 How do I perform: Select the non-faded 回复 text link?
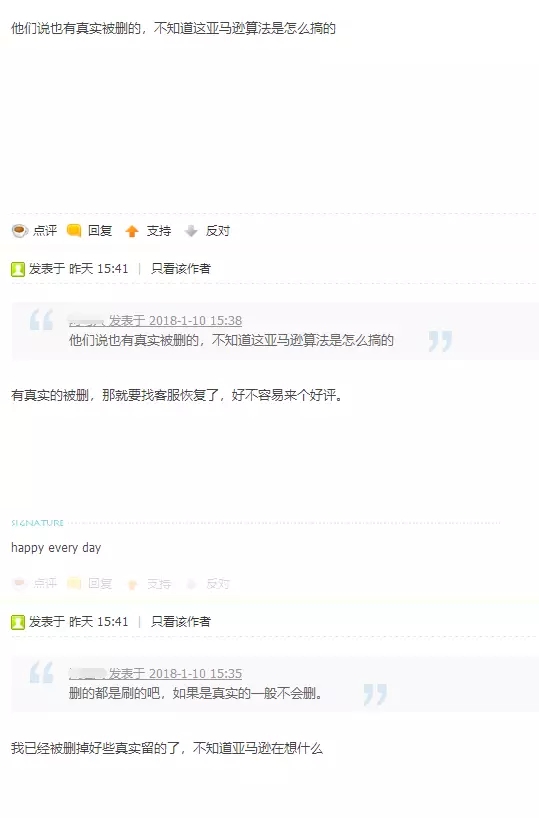coord(100,231)
